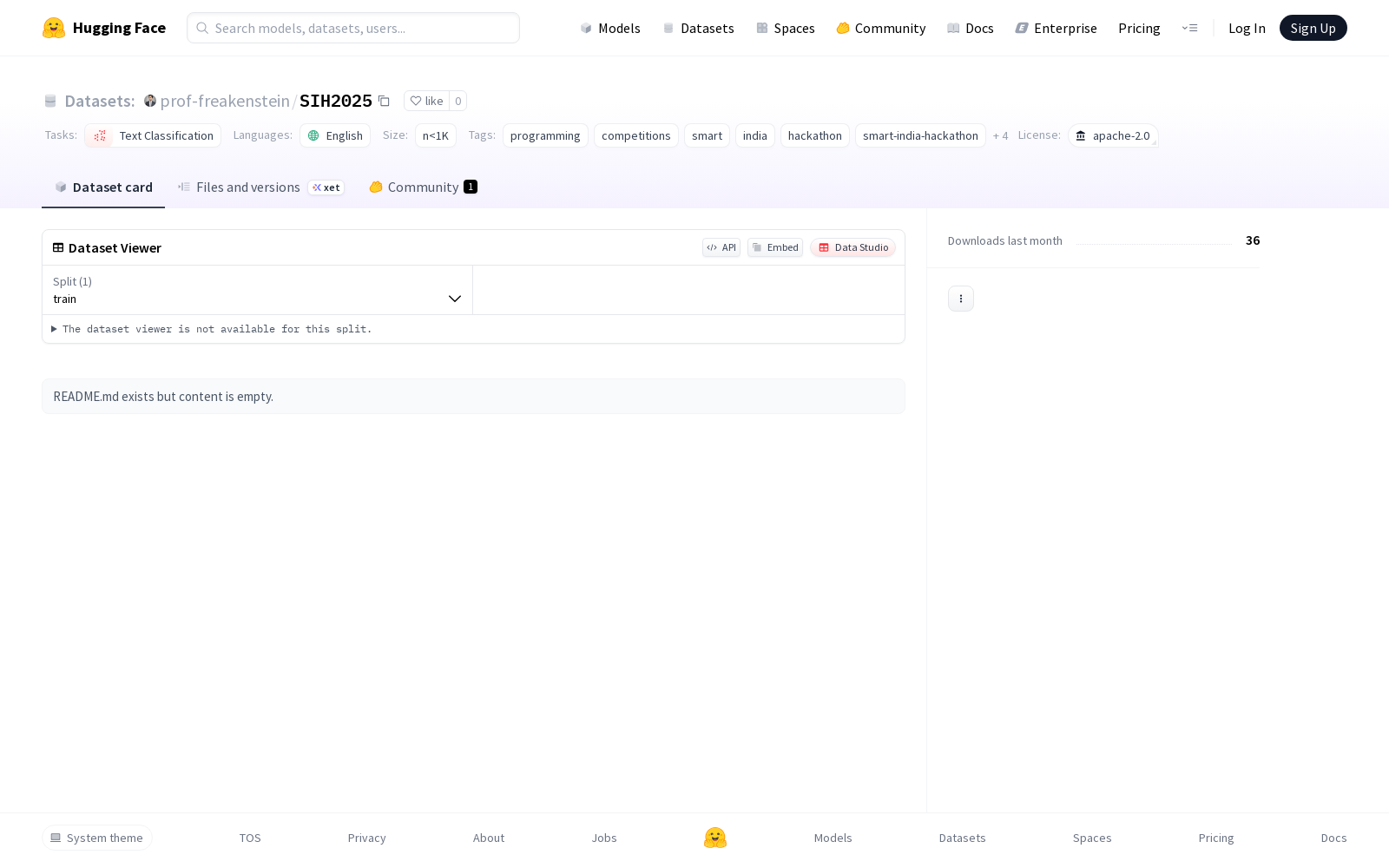Open Enterprise in top navigation
This screenshot has width=1389, height=868.
tap(1057, 28)
